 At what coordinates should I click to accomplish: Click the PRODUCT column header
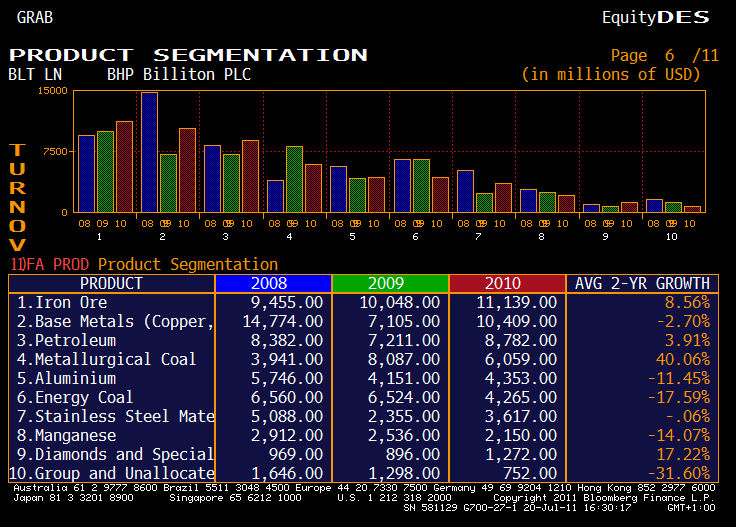coord(111,283)
